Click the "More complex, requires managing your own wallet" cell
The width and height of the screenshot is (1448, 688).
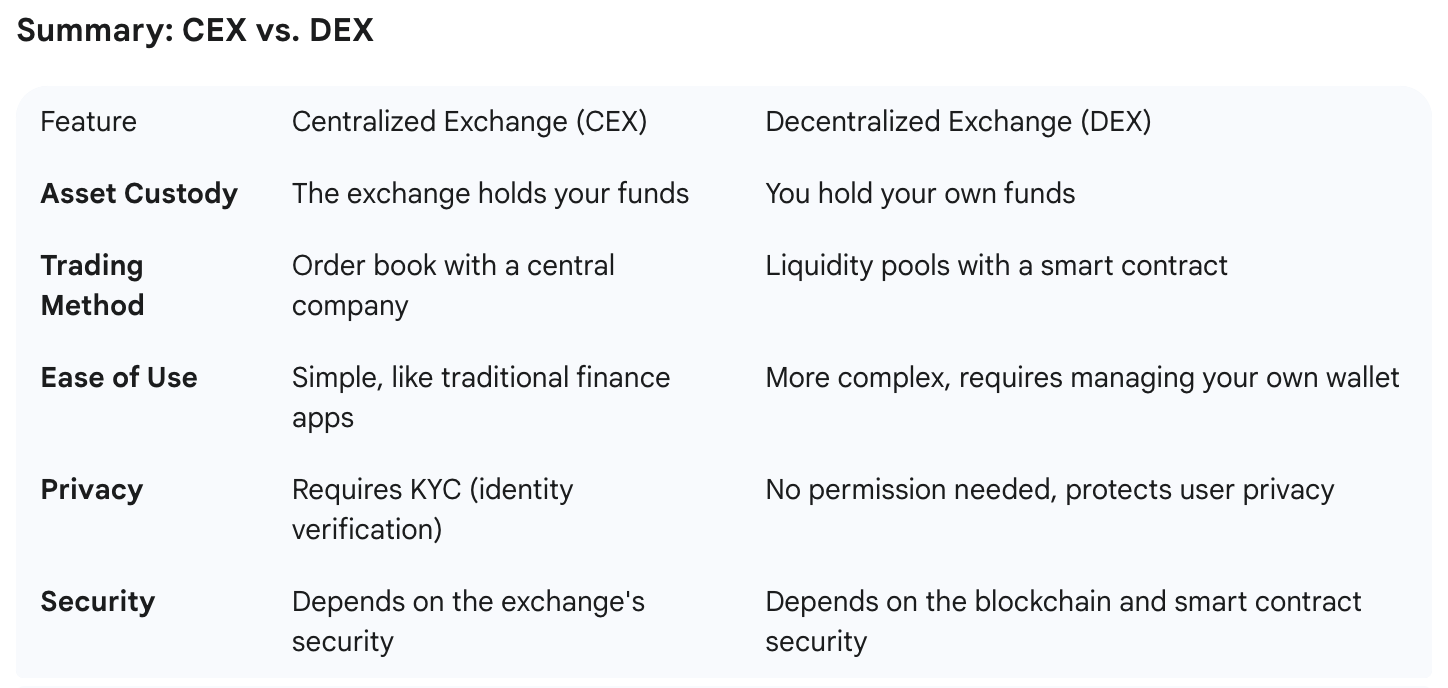pos(1082,378)
